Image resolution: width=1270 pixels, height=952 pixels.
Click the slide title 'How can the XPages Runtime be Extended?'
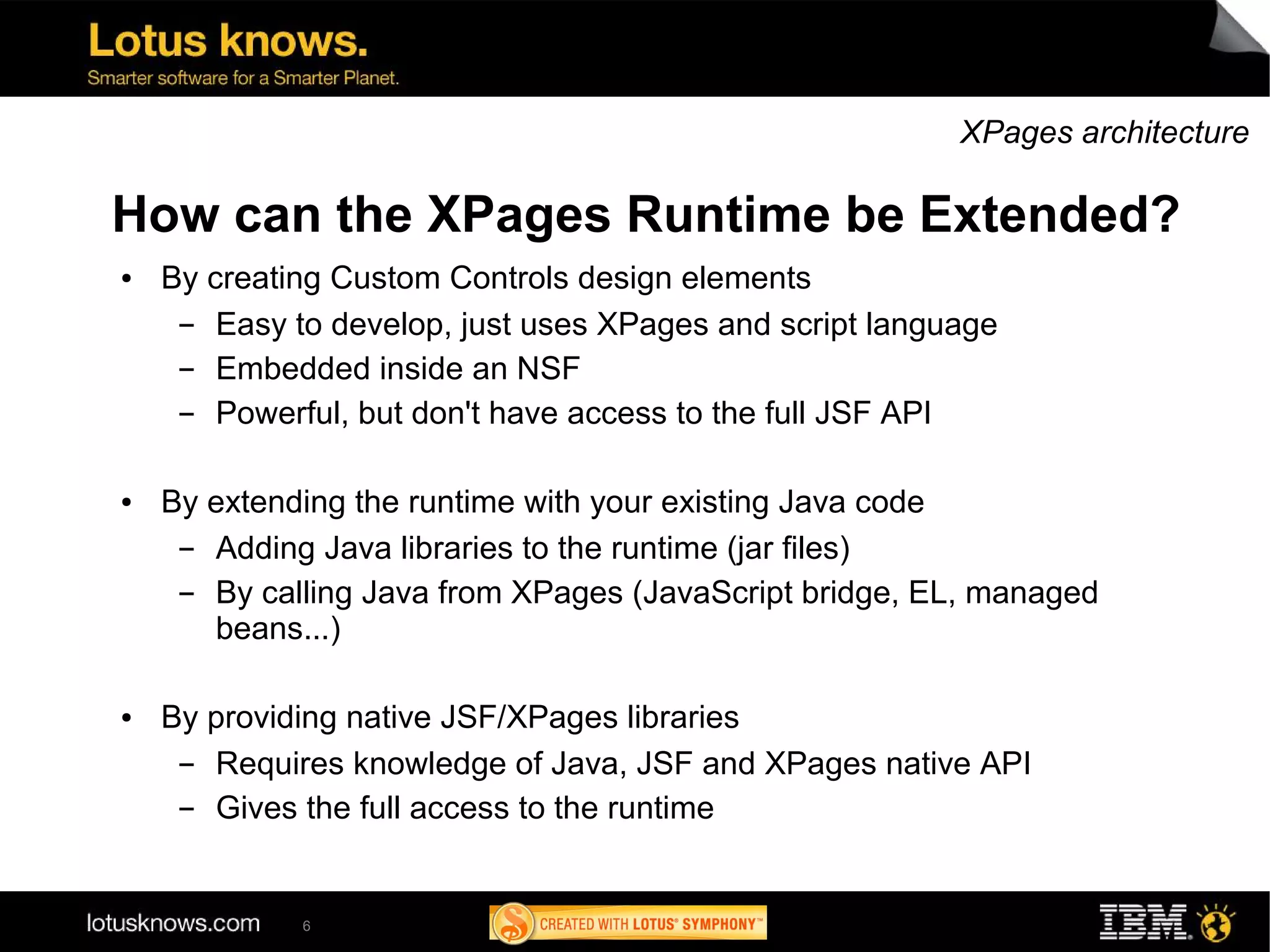646,215
